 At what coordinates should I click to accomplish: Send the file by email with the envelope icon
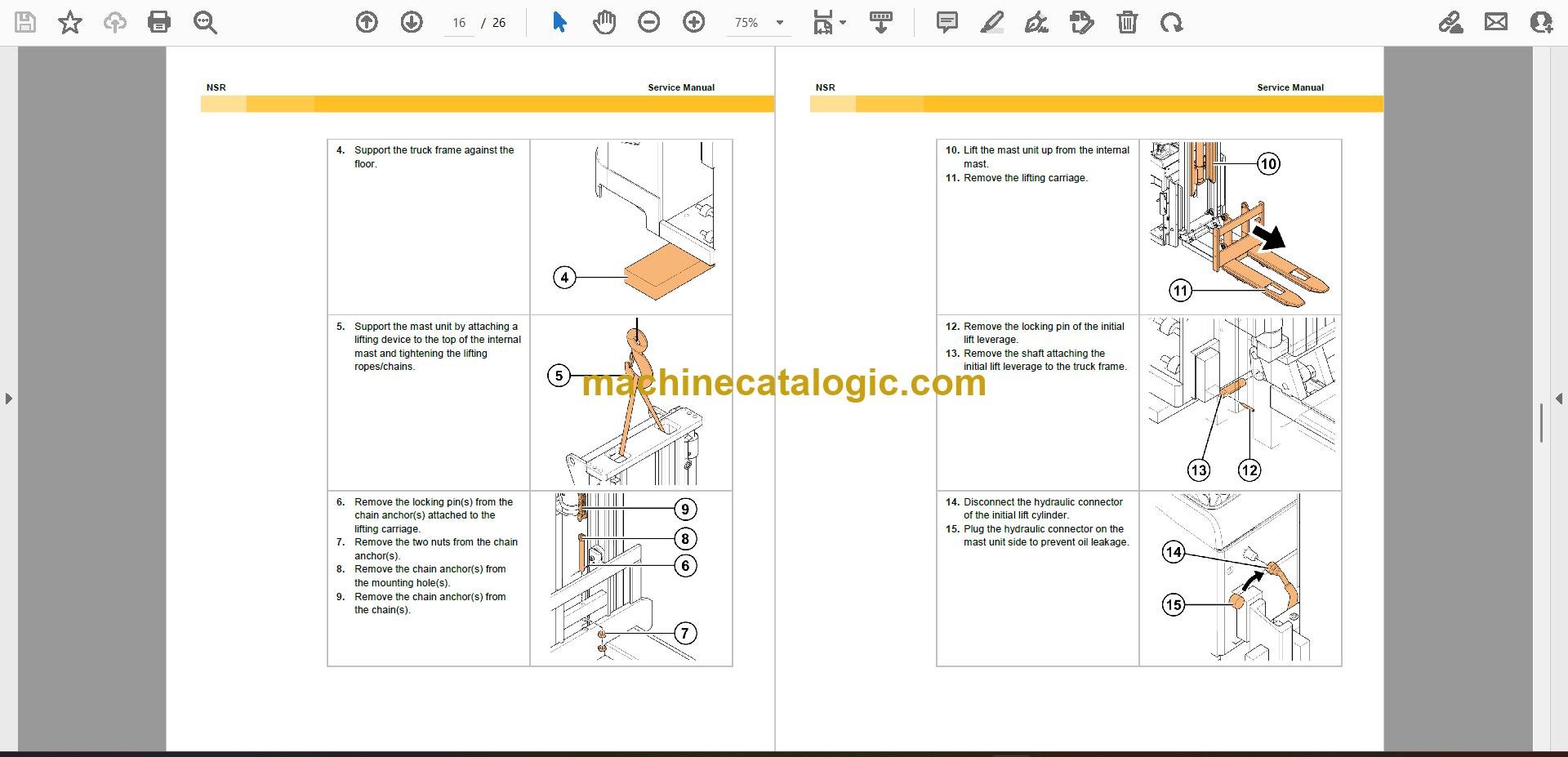1496,23
